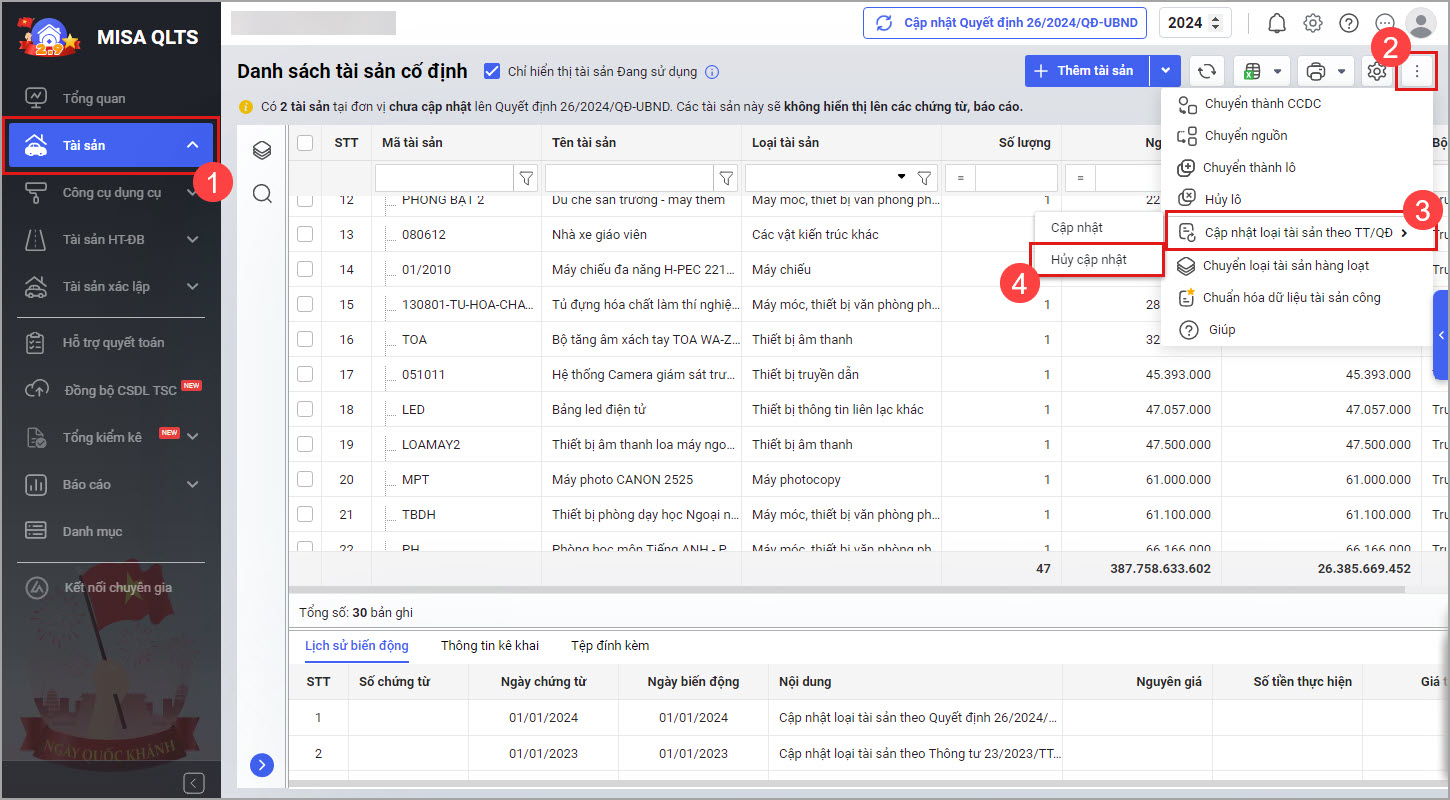Open the three-dot more options menu

point(1416,71)
